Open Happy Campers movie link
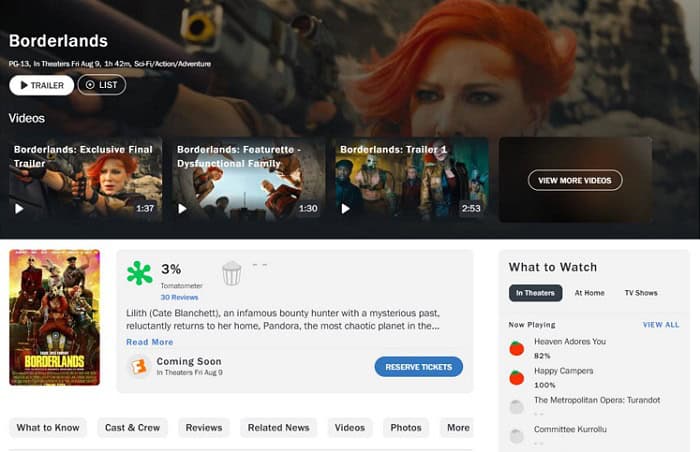 click(x=563, y=371)
